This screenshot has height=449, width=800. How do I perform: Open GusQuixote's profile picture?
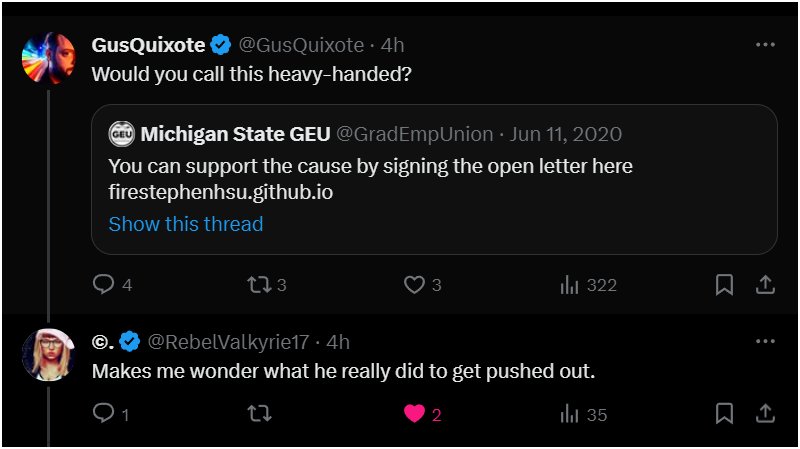[x=47, y=56]
